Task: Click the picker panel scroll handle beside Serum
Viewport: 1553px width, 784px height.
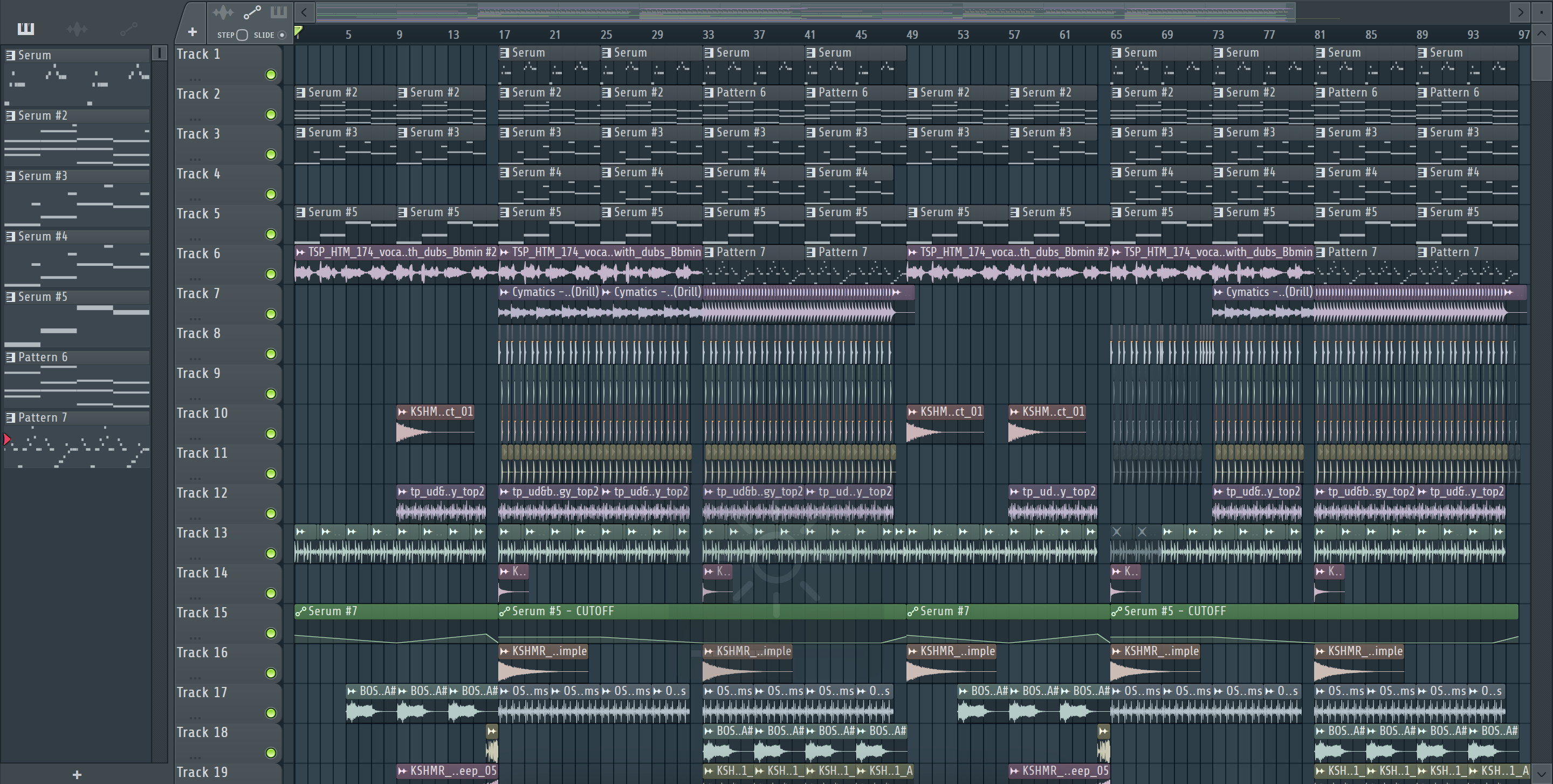Action: (x=159, y=53)
